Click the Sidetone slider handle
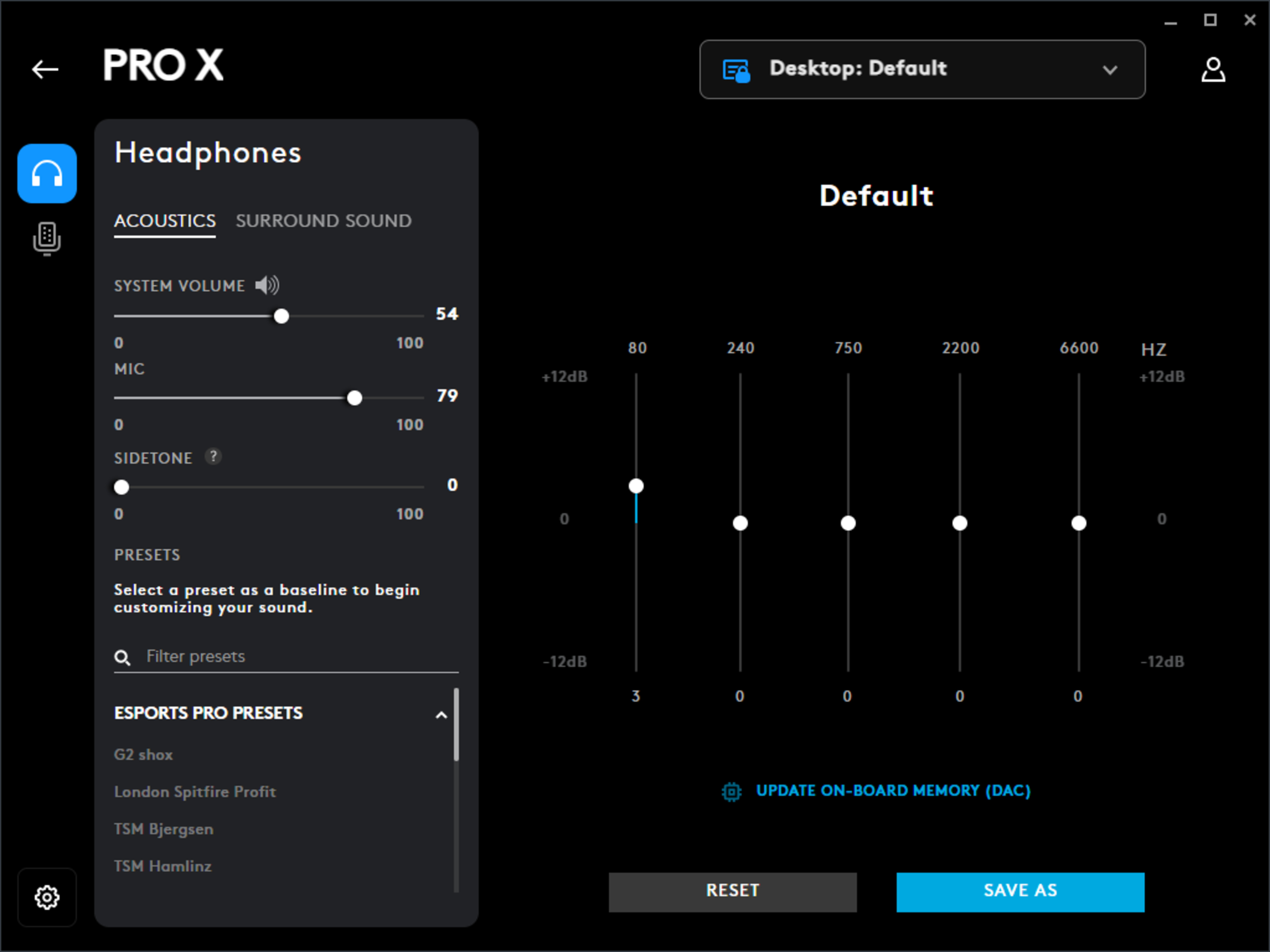This screenshot has width=1270, height=952. pyautogui.click(x=122, y=487)
